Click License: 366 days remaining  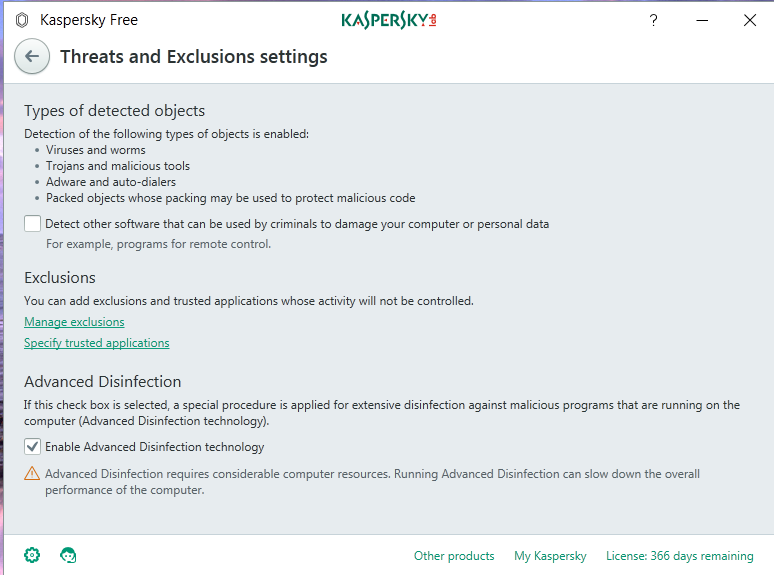click(680, 556)
